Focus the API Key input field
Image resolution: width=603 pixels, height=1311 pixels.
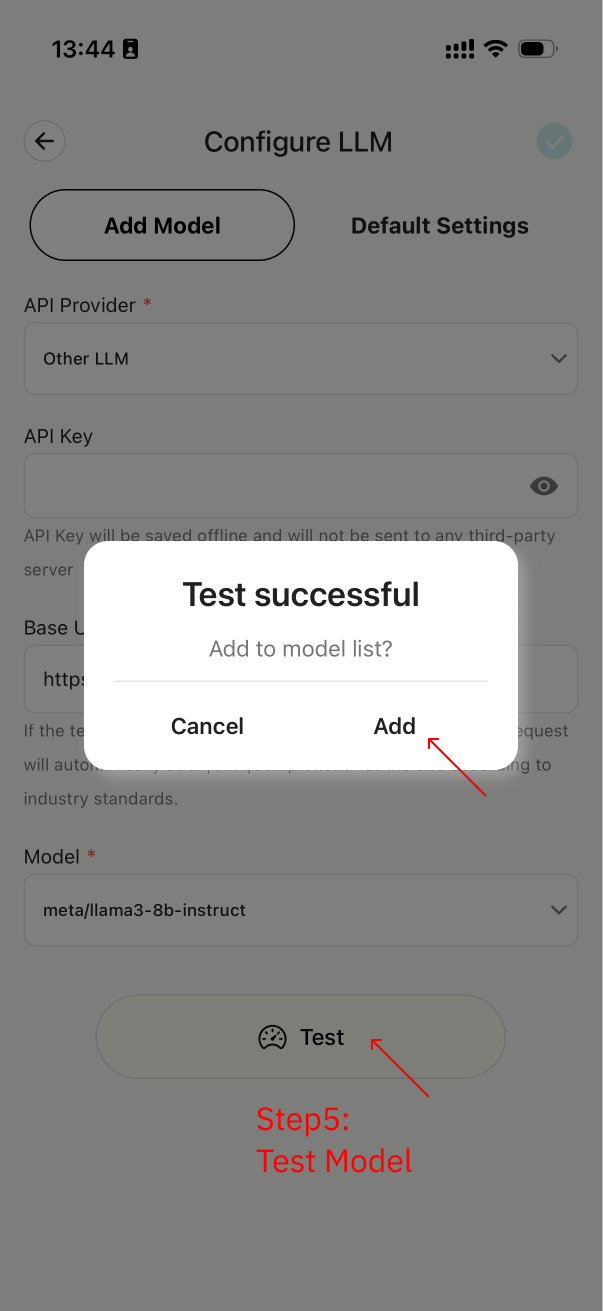tap(270, 486)
